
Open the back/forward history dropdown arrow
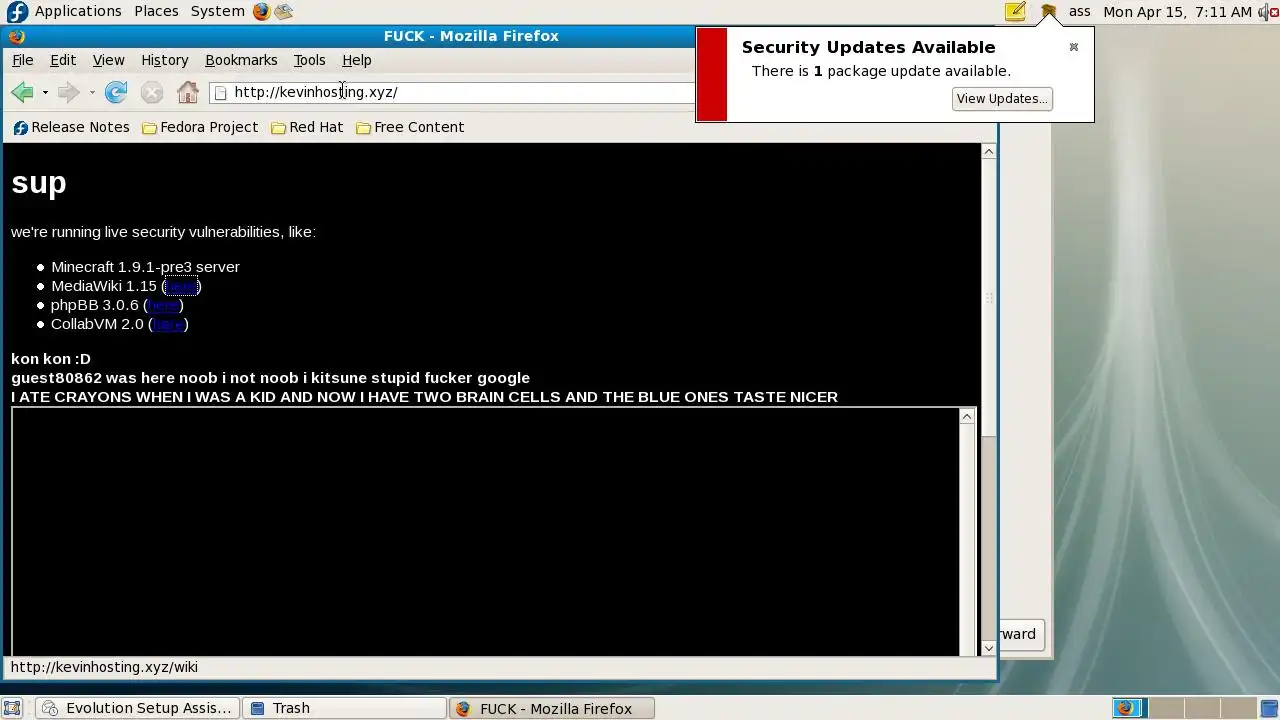[92, 92]
